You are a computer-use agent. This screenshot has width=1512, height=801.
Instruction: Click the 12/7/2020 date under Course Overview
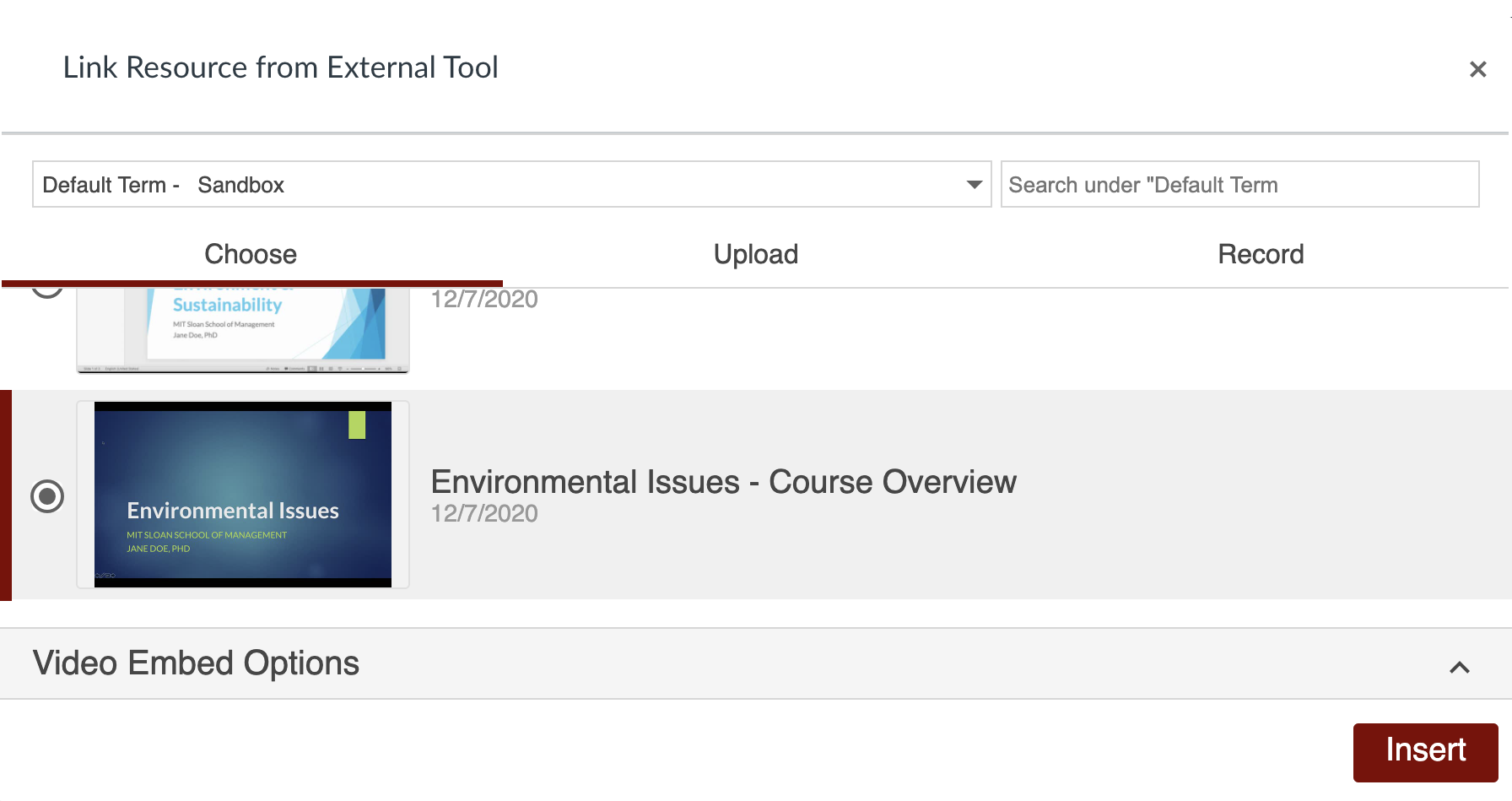pos(484,513)
